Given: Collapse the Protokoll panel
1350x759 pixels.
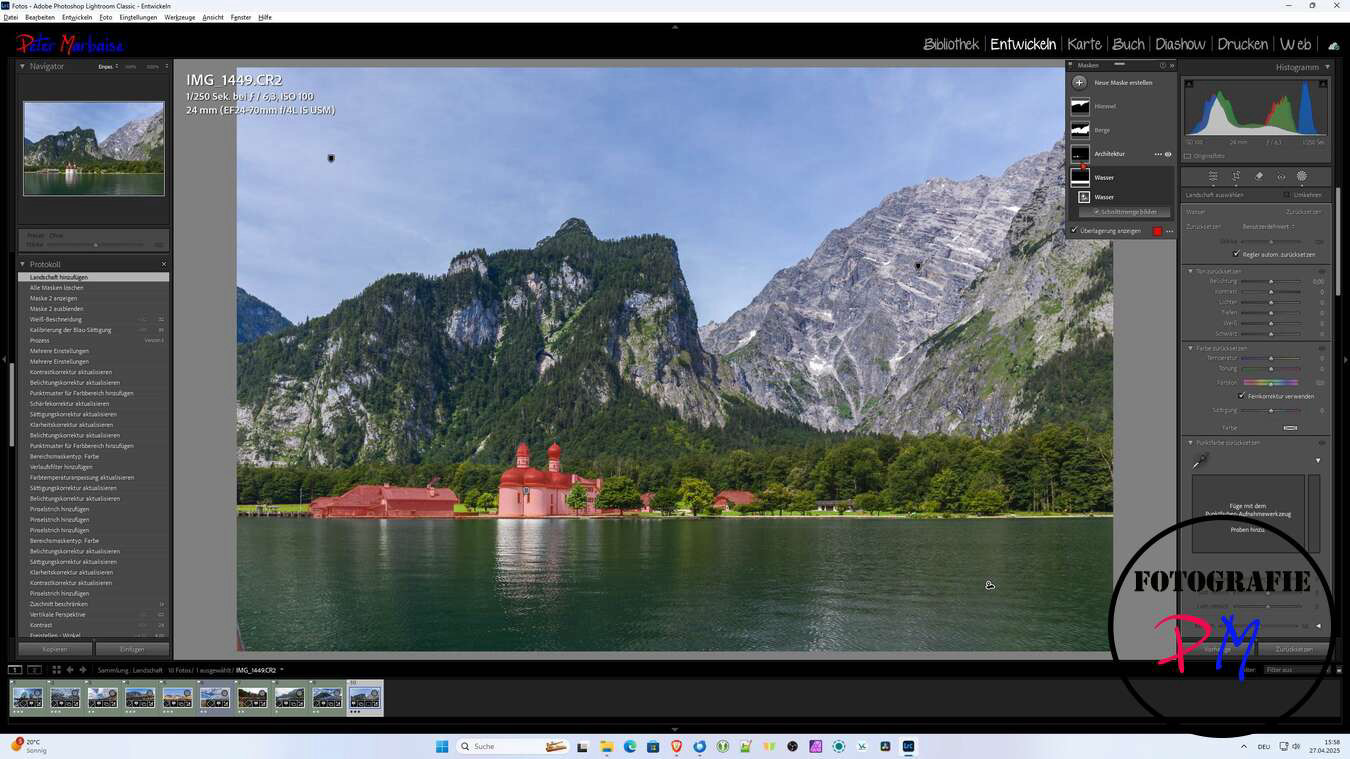Looking at the screenshot, I should tap(23, 264).
